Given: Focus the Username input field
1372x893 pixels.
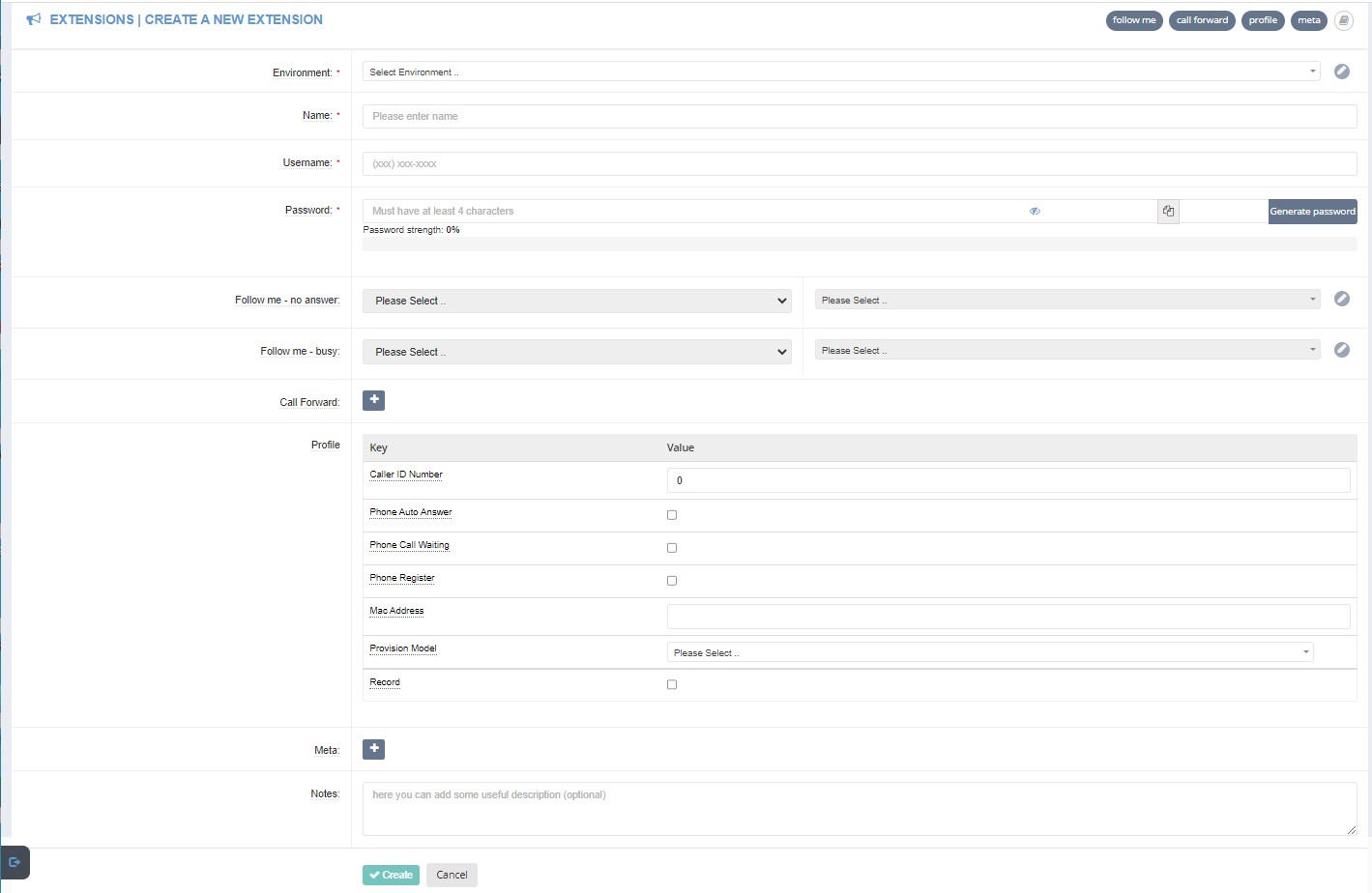Looking at the screenshot, I should 860,163.
